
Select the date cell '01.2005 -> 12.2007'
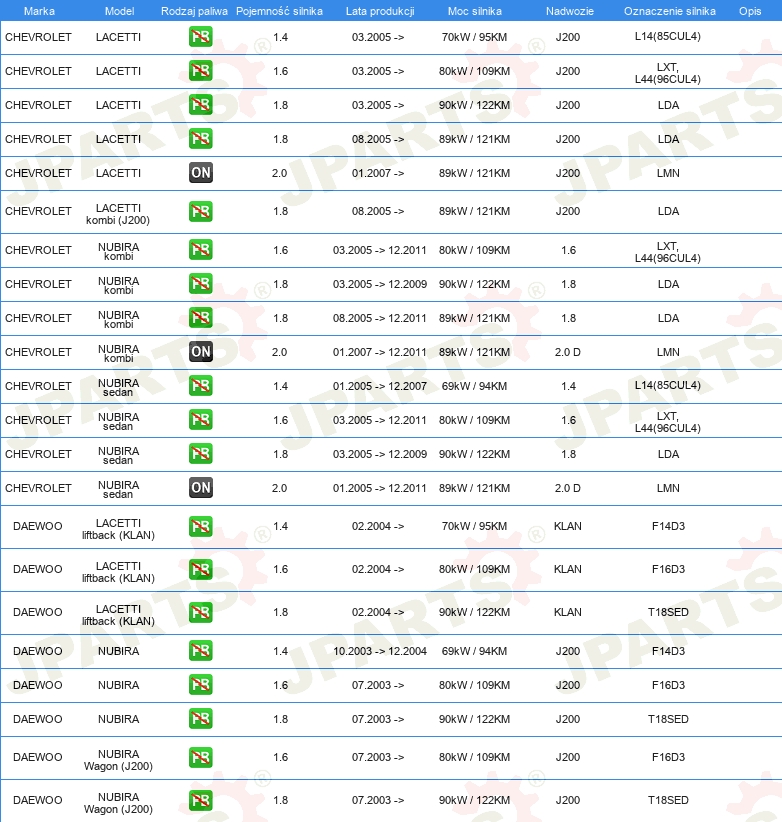click(x=380, y=386)
